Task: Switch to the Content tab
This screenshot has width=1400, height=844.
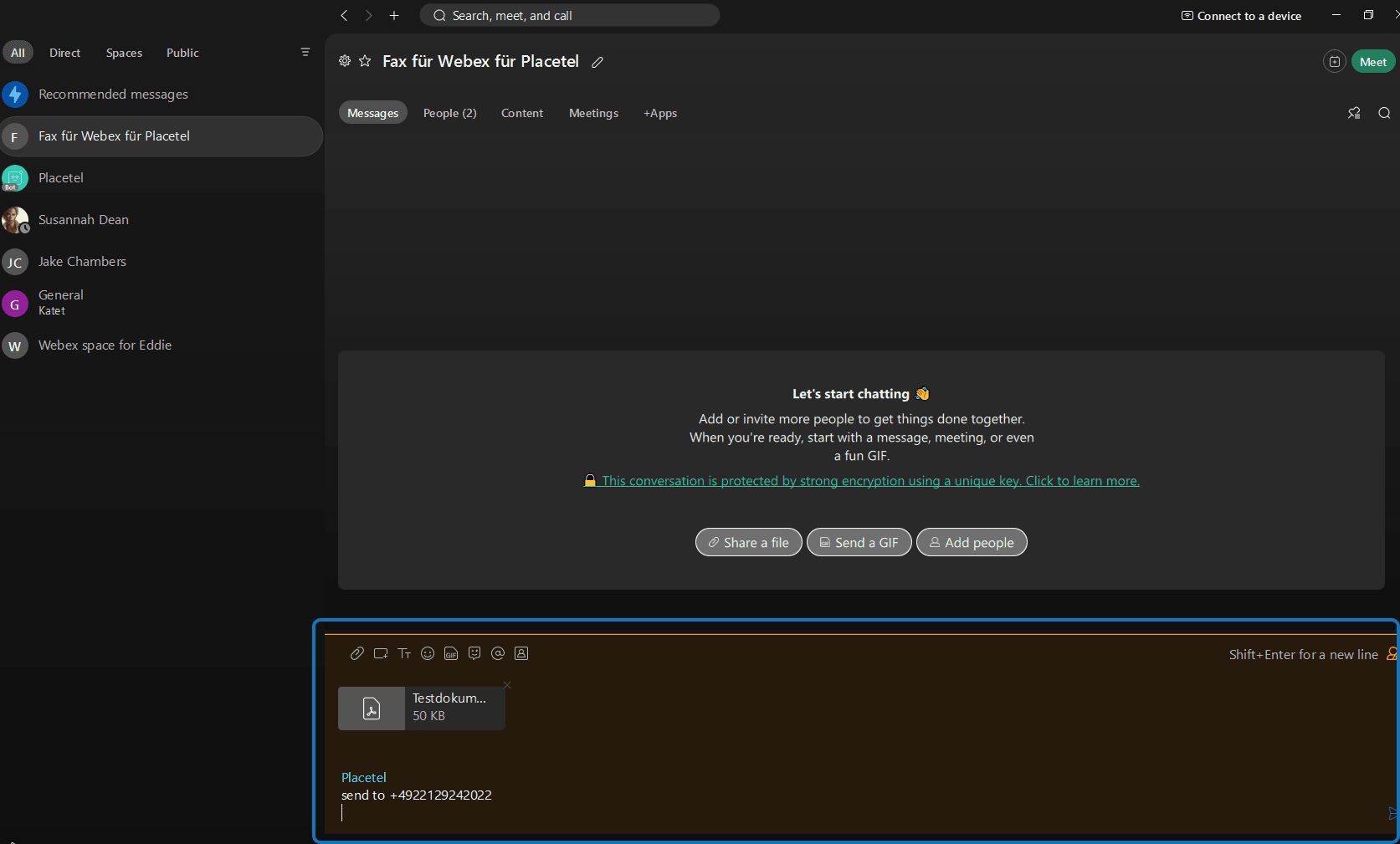Action: pyautogui.click(x=522, y=113)
